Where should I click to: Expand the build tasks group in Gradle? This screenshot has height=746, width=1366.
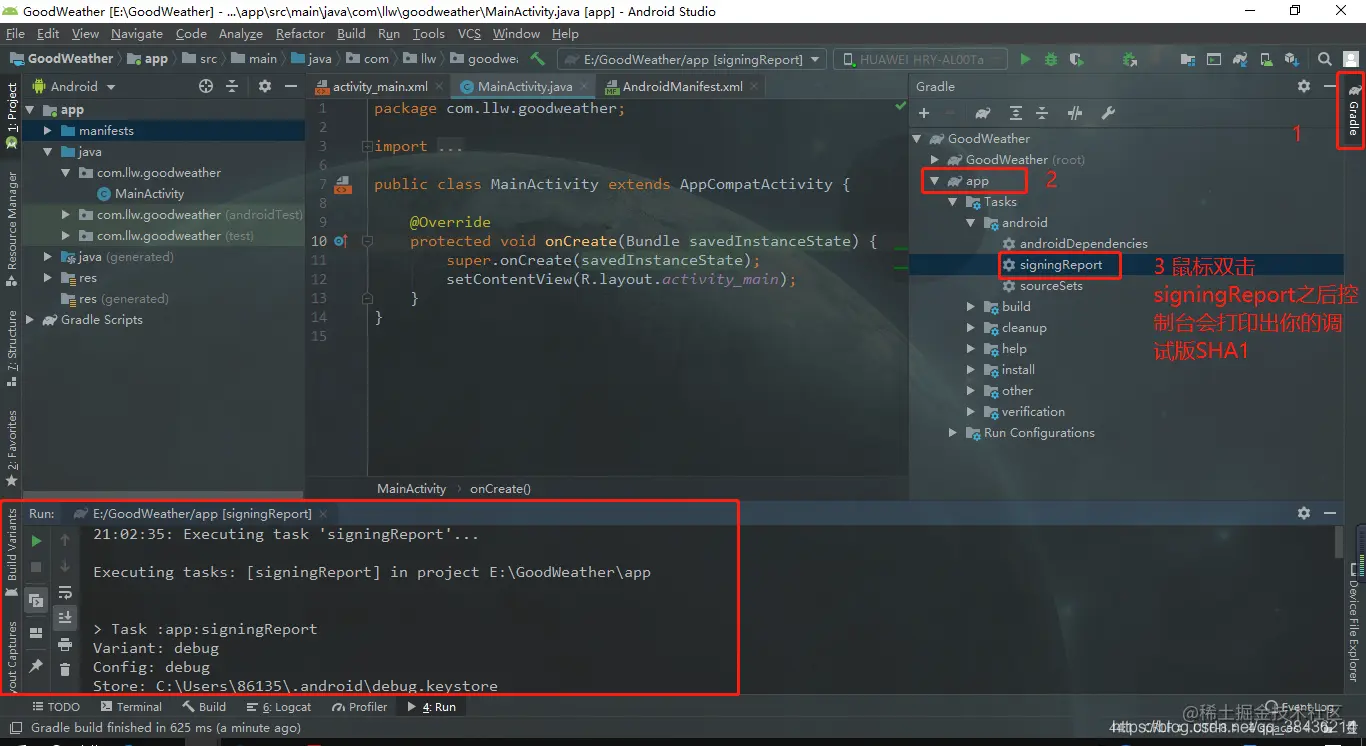(x=970, y=306)
